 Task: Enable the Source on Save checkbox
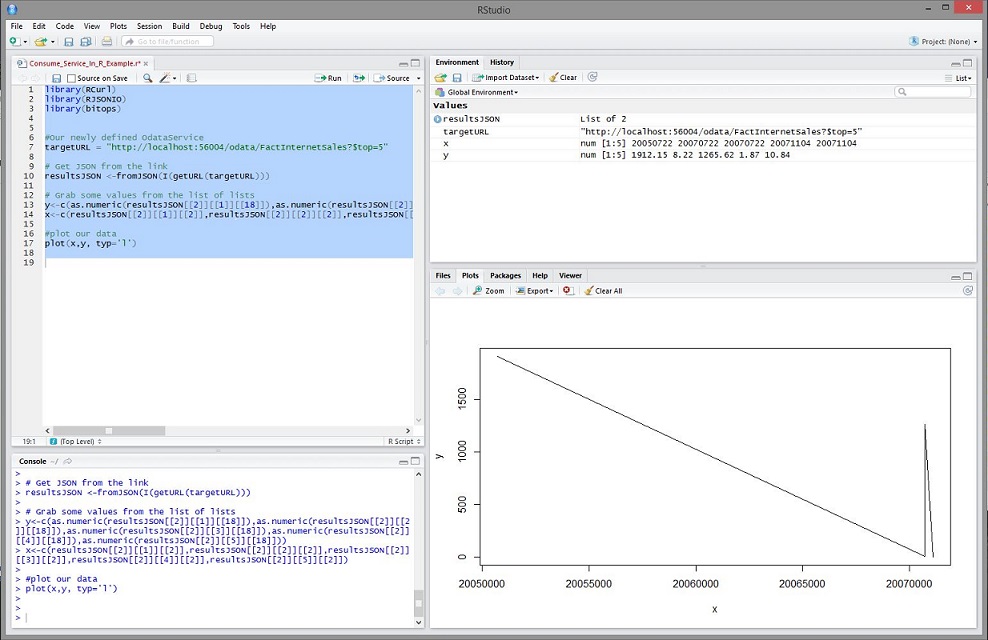(x=72, y=78)
